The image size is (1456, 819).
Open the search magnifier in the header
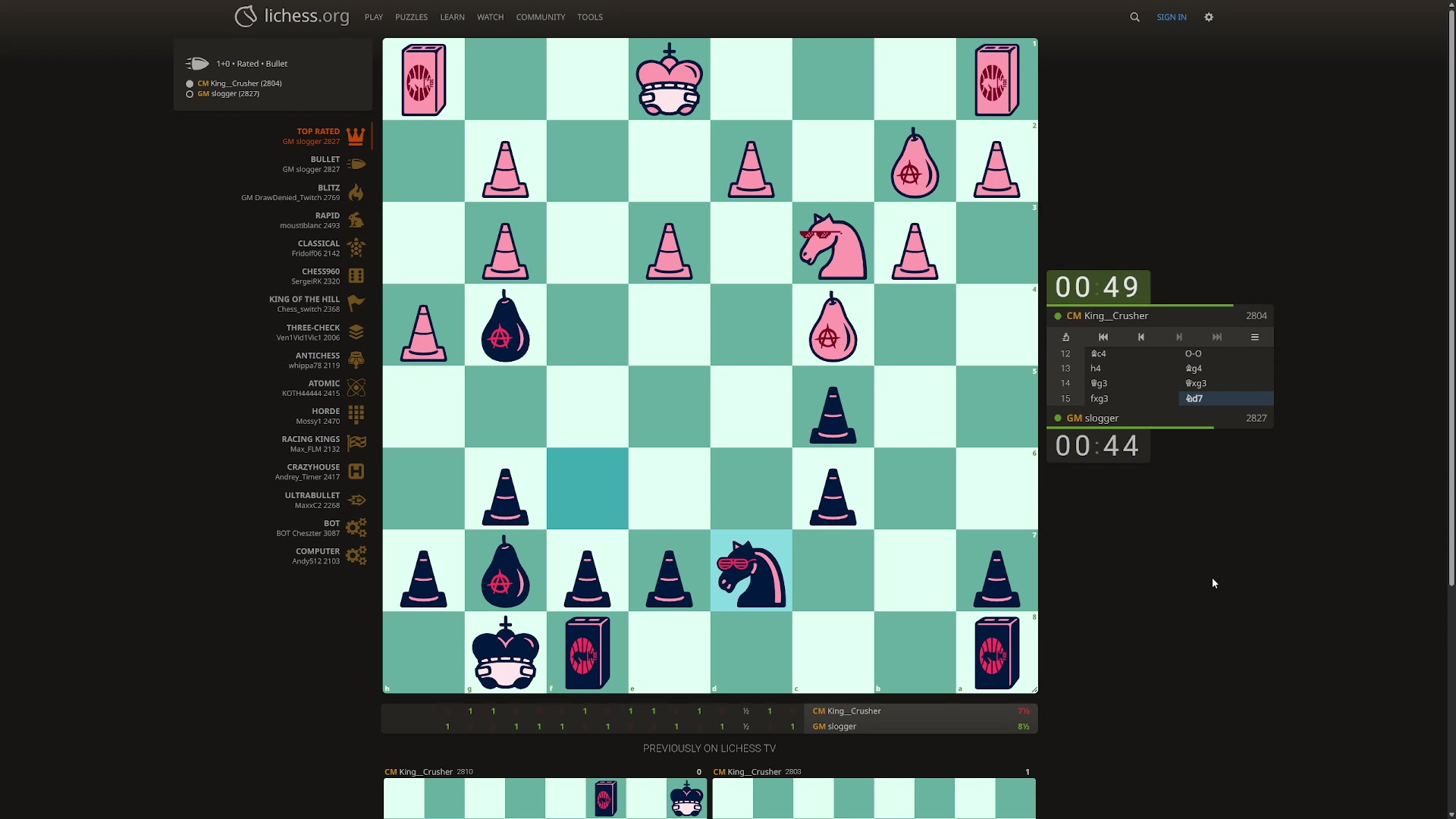click(x=1134, y=17)
